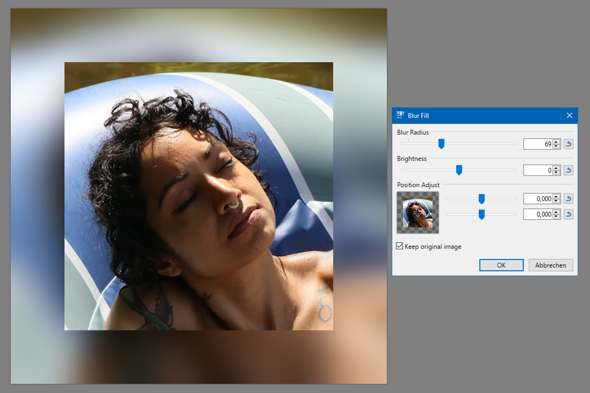Confirm the Blur Fill with OK
Image resolution: width=590 pixels, height=393 pixels.
pos(501,265)
